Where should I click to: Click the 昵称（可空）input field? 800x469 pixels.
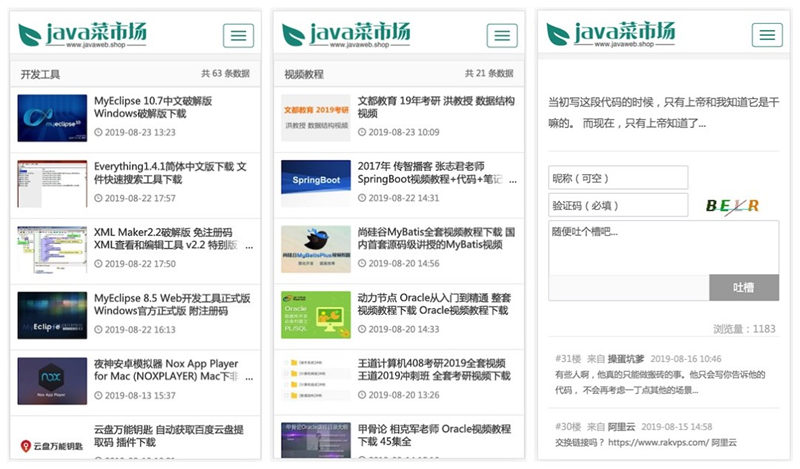[x=618, y=178]
